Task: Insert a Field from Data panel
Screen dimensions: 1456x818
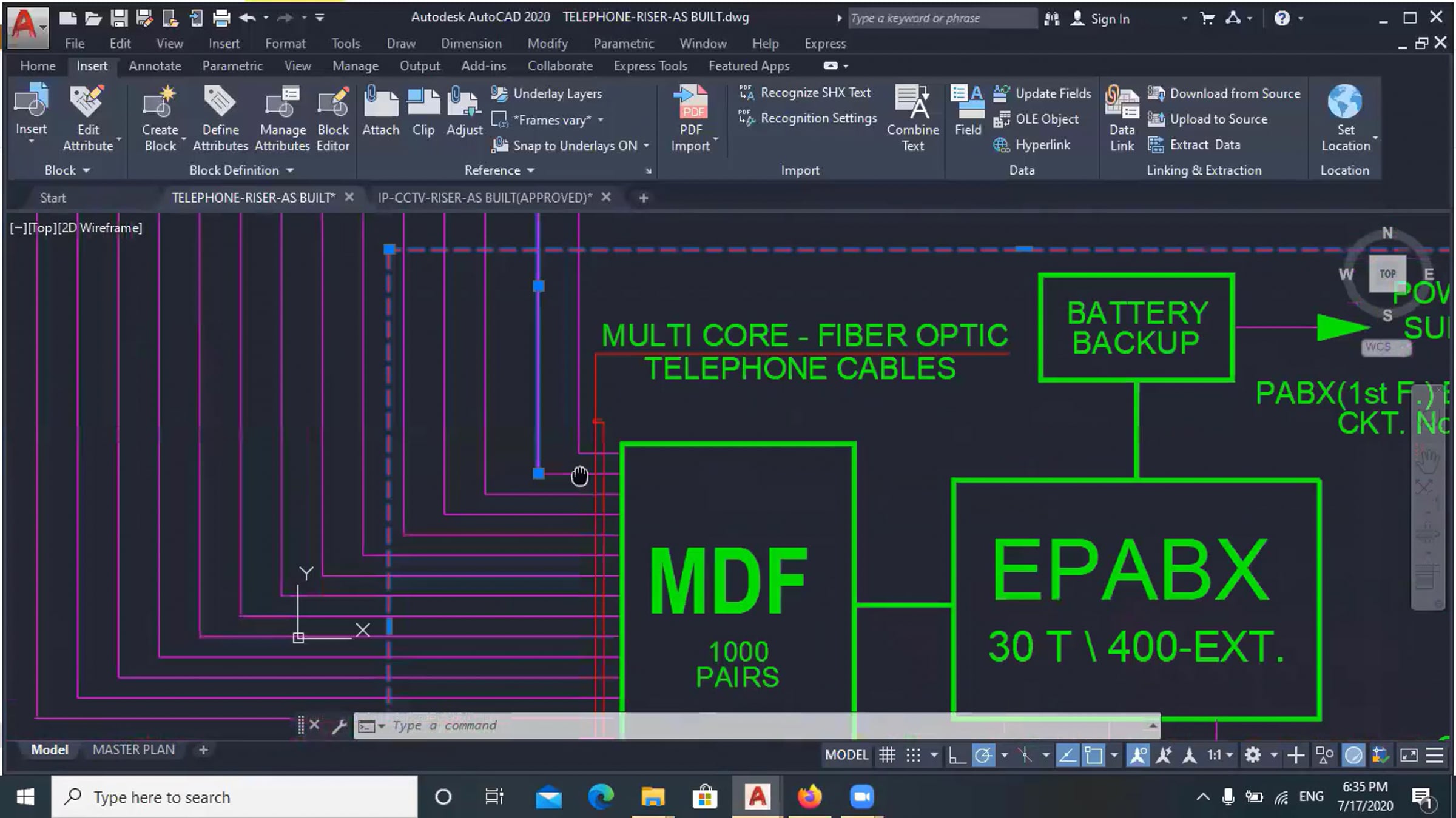Action: point(968,111)
